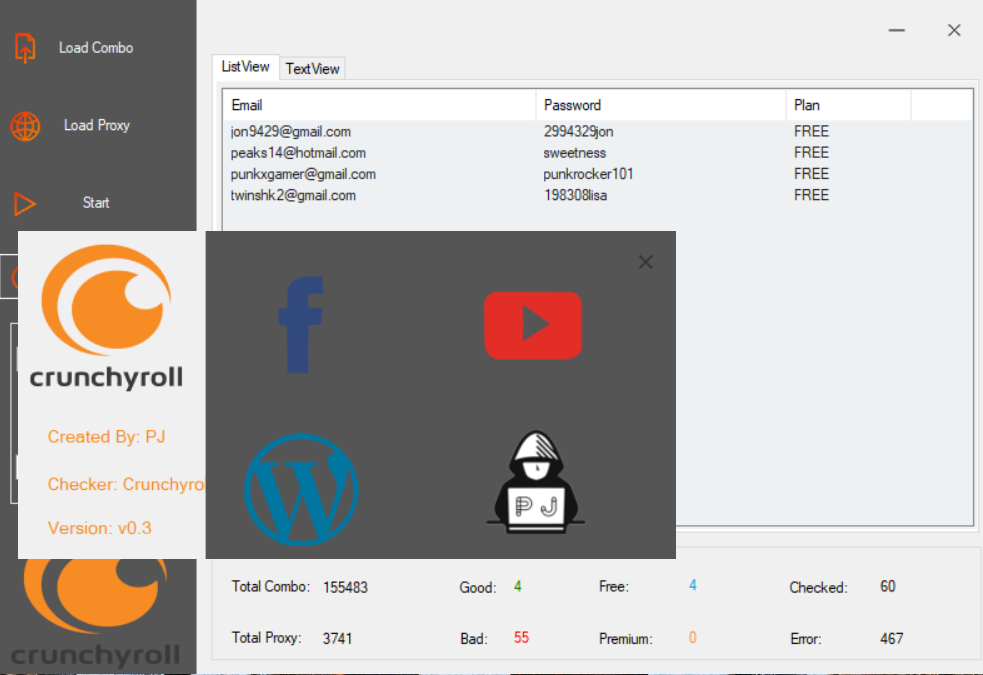Select the "Version: v0.3" text
Viewport: 983px width, 675px height.
[100, 528]
